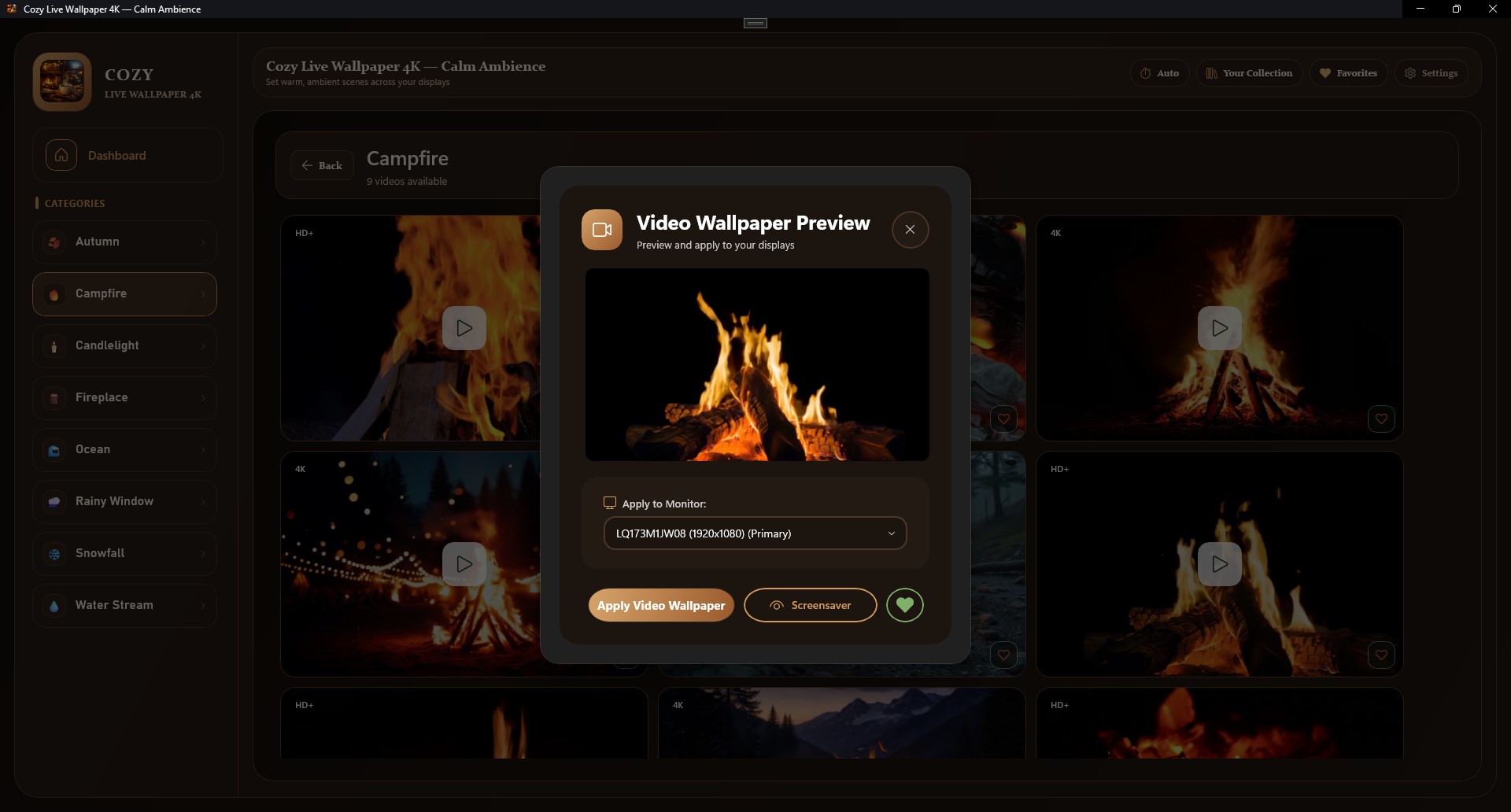The width and height of the screenshot is (1511, 812).
Task: Play the top-right 4K bonfire video
Action: [1220, 328]
